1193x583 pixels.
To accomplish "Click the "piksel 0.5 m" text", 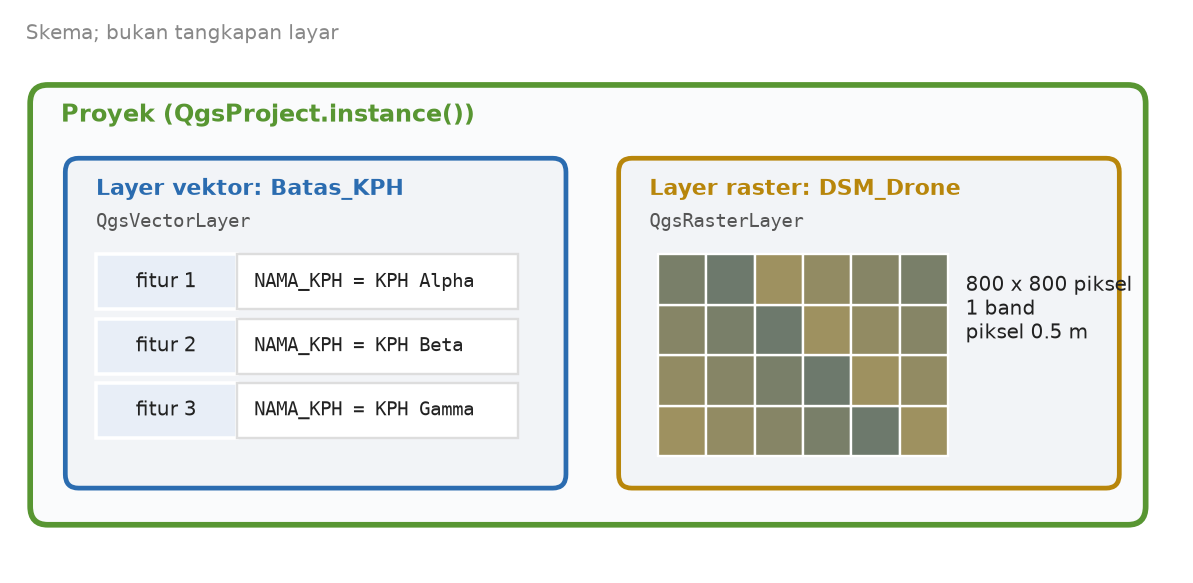I will [x=1026, y=332].
